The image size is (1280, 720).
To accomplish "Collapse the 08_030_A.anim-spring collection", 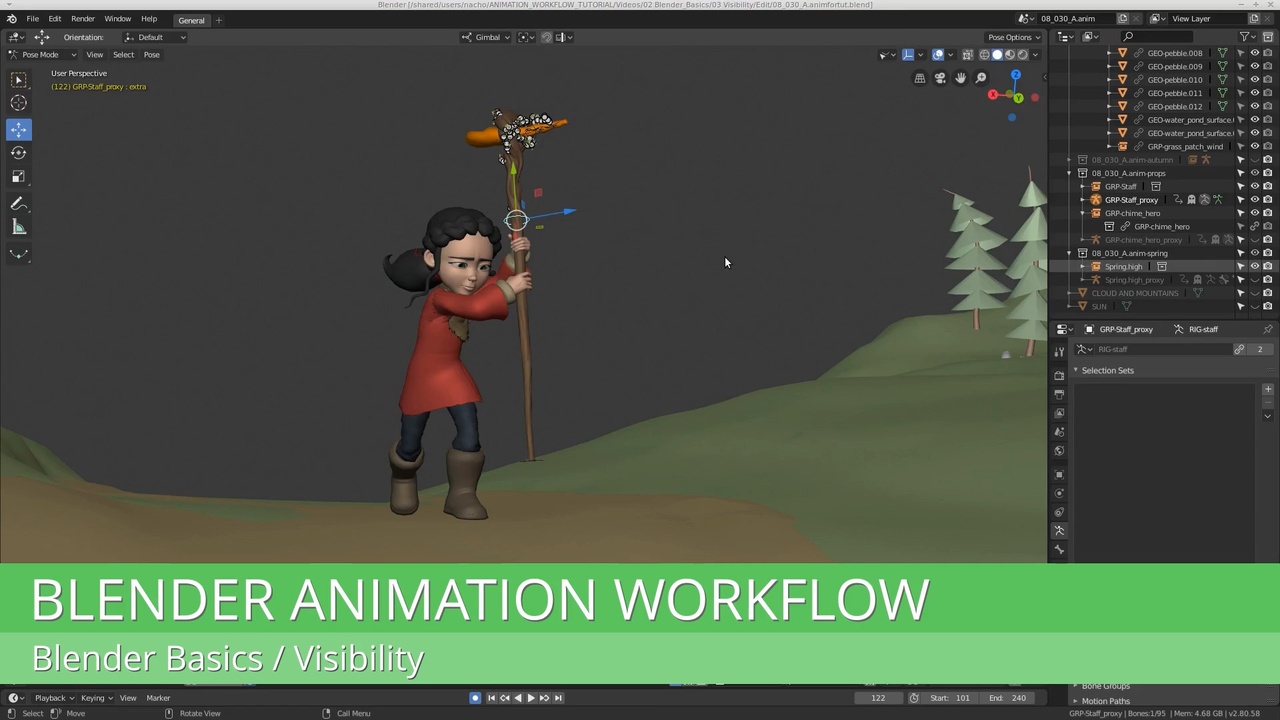I will tap(1069, 253).
